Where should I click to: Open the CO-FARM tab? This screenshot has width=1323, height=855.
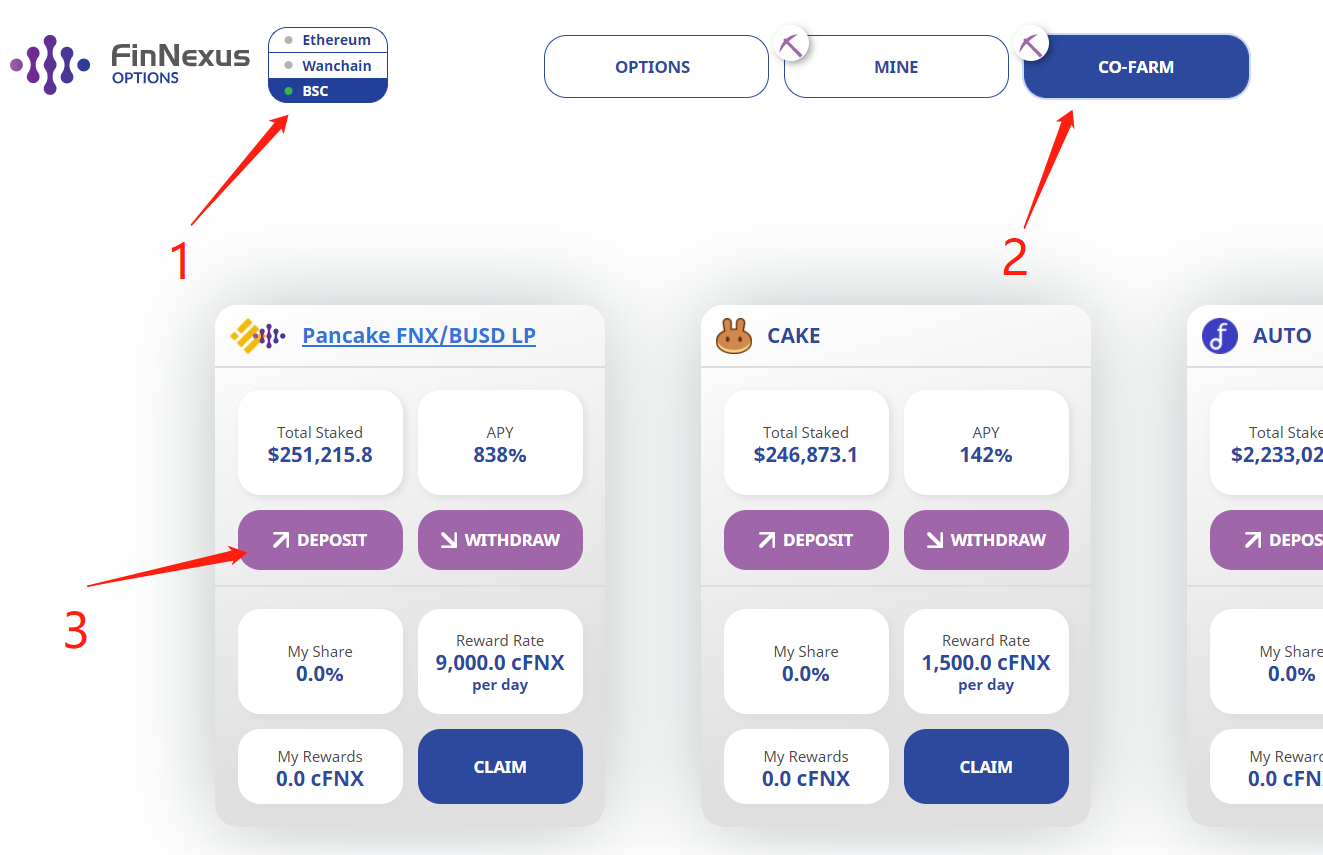click(x=1136, y=67)
